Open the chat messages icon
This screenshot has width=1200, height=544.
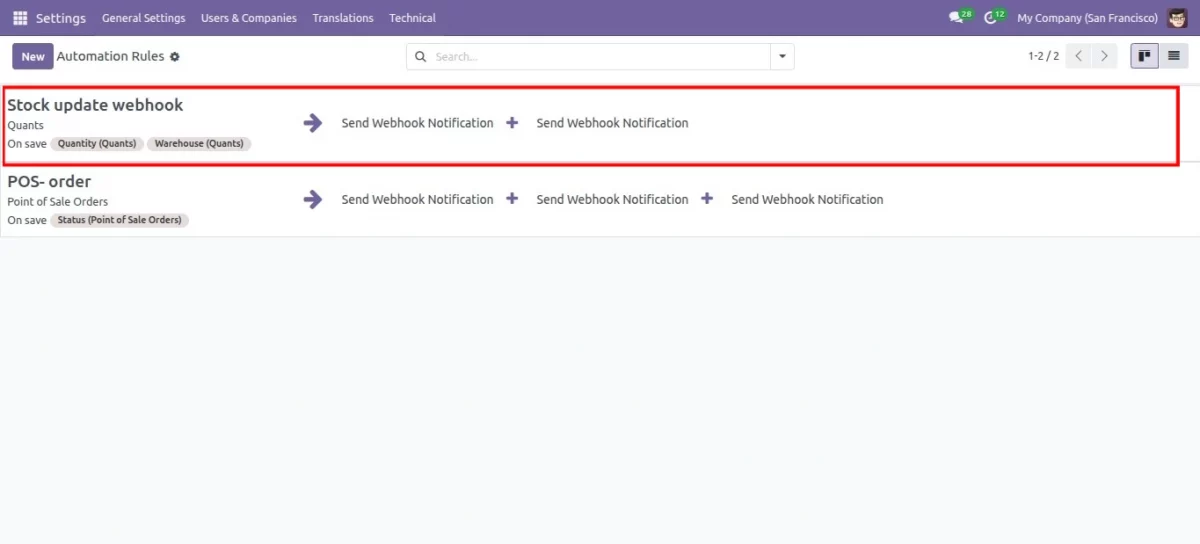point(957,18)
